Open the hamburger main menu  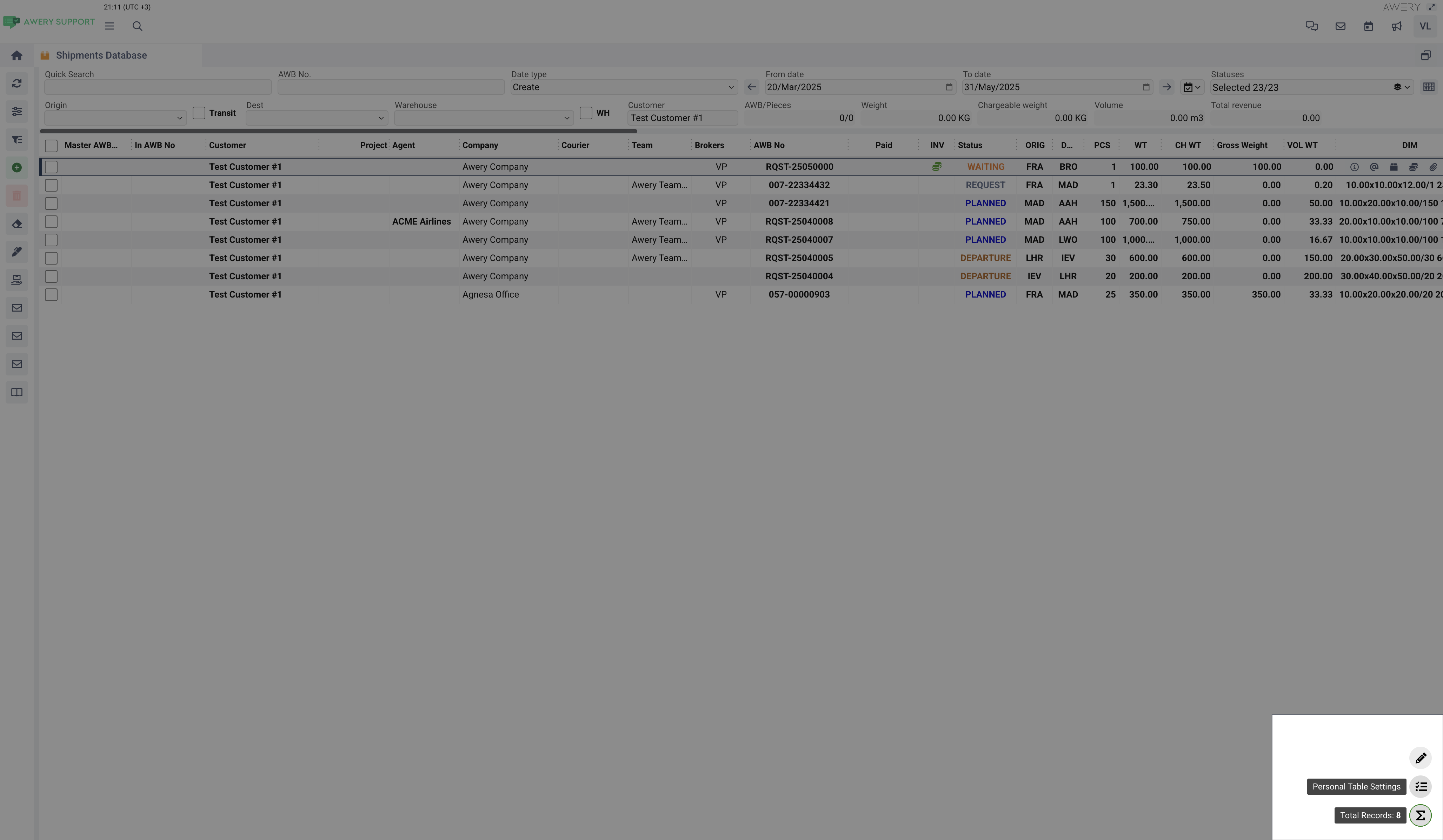(109, 26)
